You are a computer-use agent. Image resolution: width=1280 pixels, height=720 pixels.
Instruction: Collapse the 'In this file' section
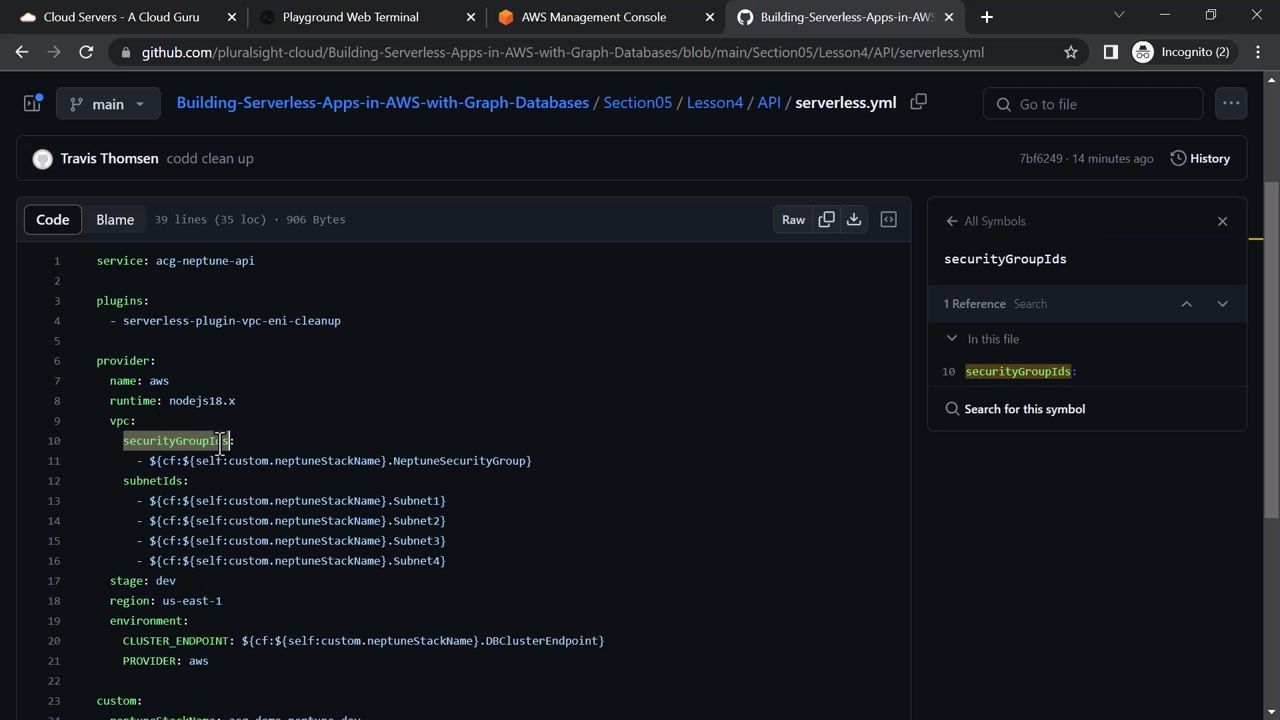click(952, 339)
